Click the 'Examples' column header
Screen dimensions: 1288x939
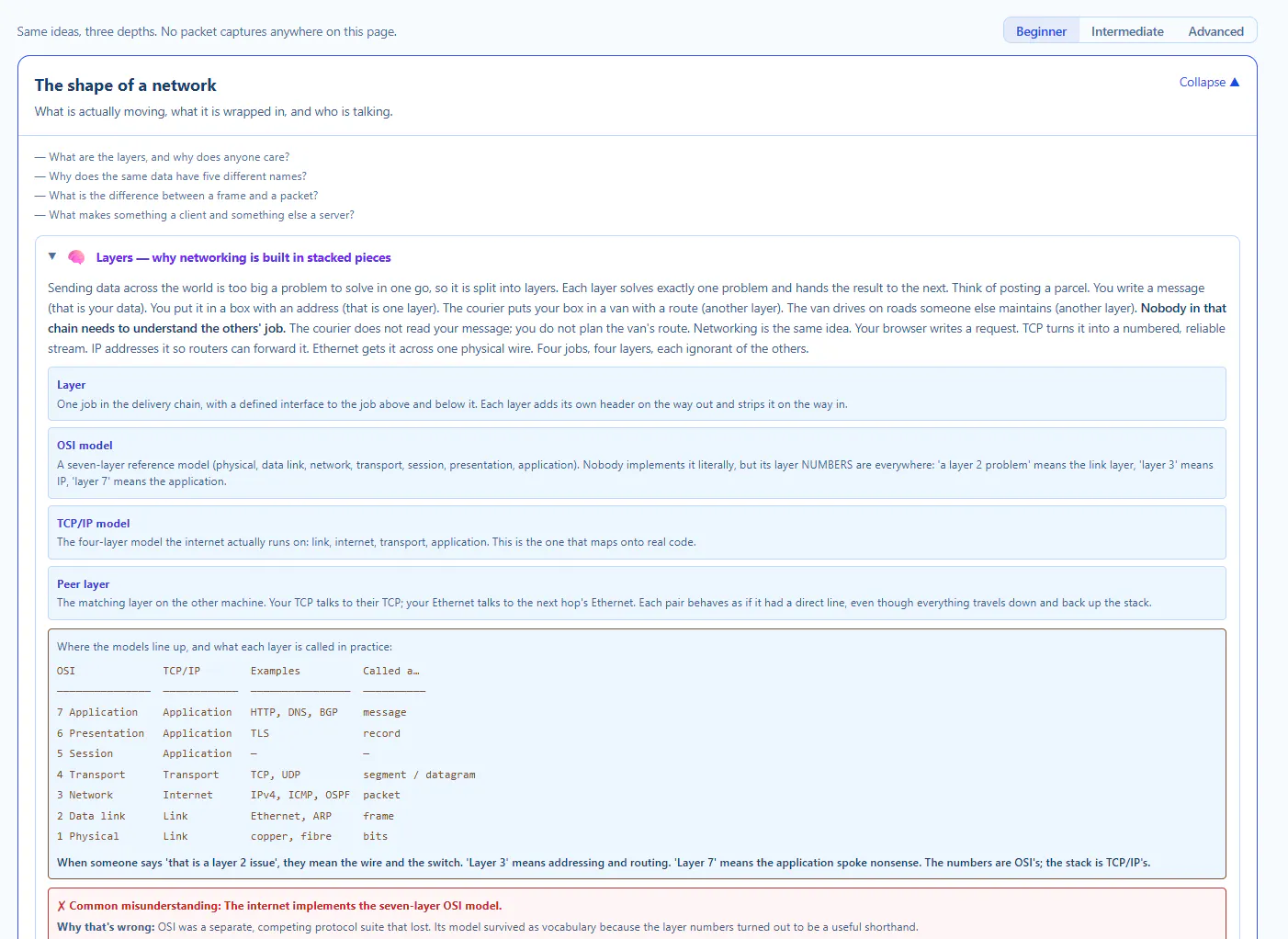click(x=276, y=671)
